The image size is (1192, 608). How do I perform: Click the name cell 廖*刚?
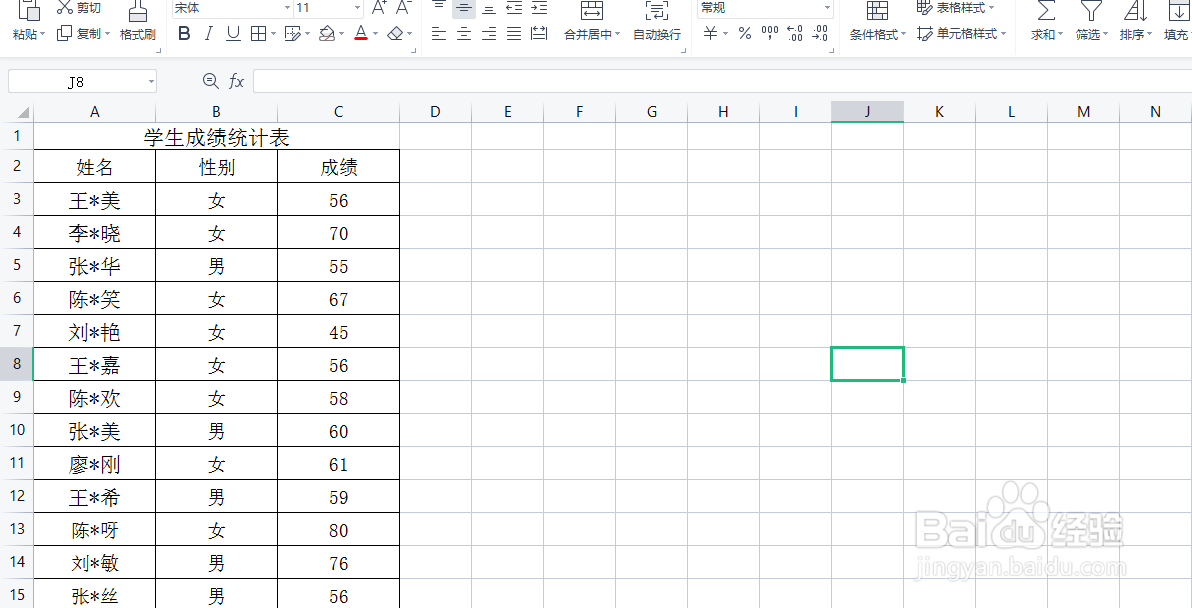tap(94, 464)
